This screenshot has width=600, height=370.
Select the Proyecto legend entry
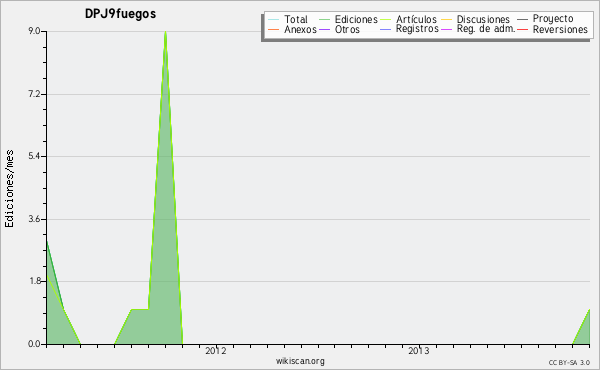[x=545, y=18]
